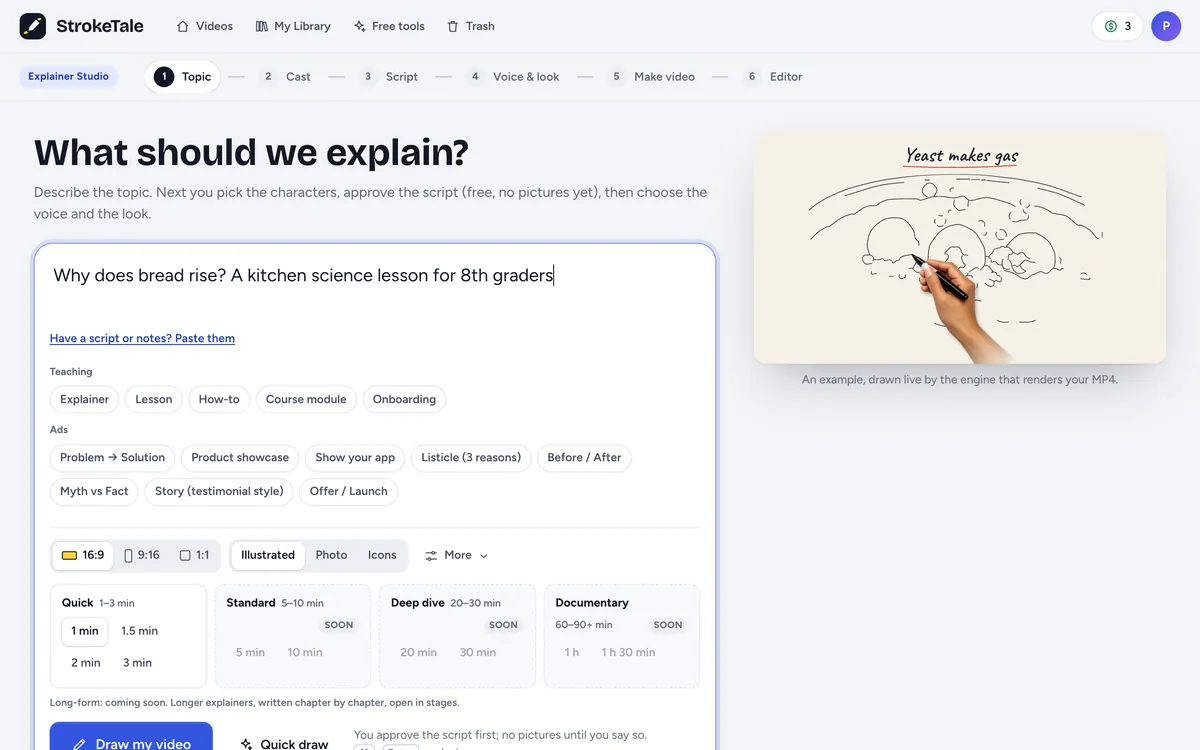This screenshot has height=750, width=1200.
Task: Pick the Offer / Launch chip
Action: click(x=349, y=491)
